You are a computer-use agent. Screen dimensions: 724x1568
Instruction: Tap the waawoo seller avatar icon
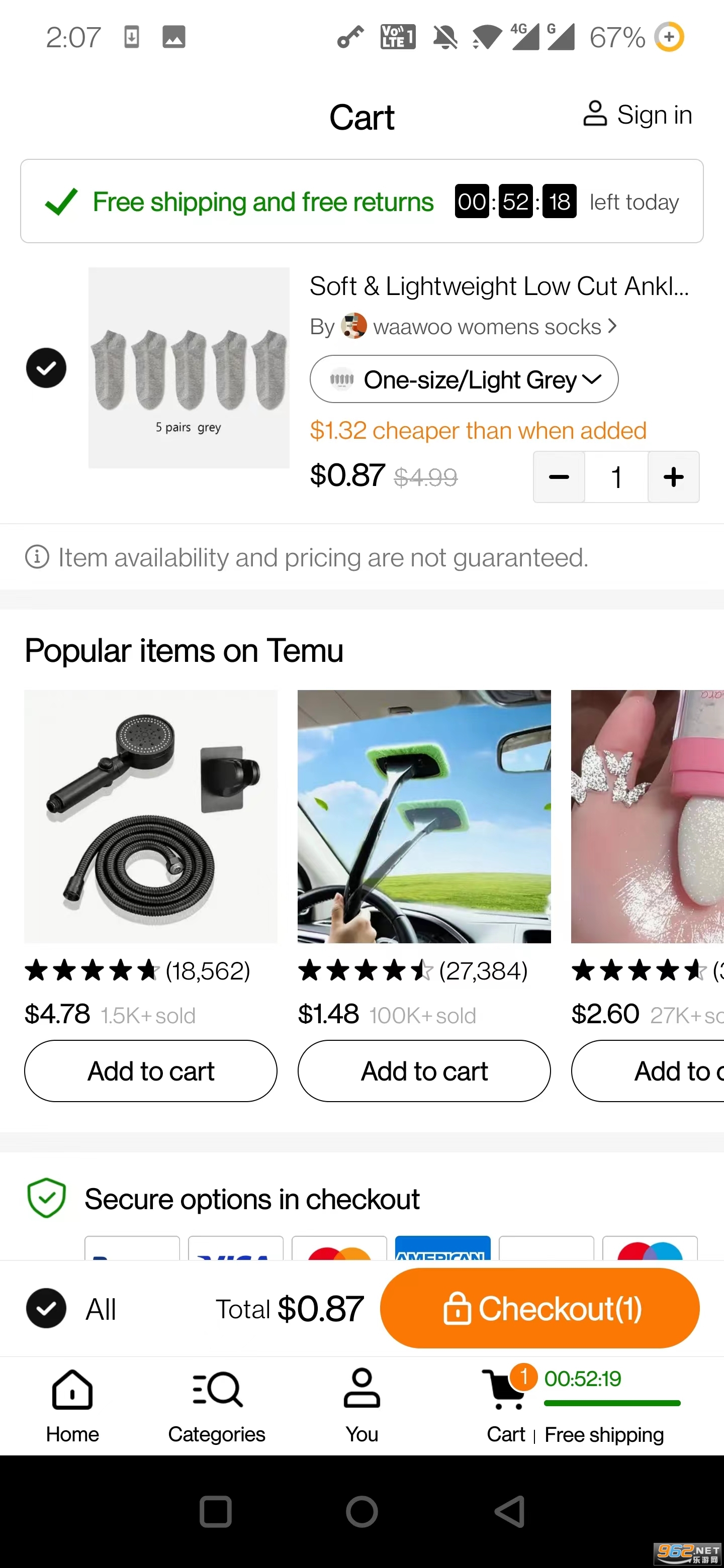click(x=354, y=326)
